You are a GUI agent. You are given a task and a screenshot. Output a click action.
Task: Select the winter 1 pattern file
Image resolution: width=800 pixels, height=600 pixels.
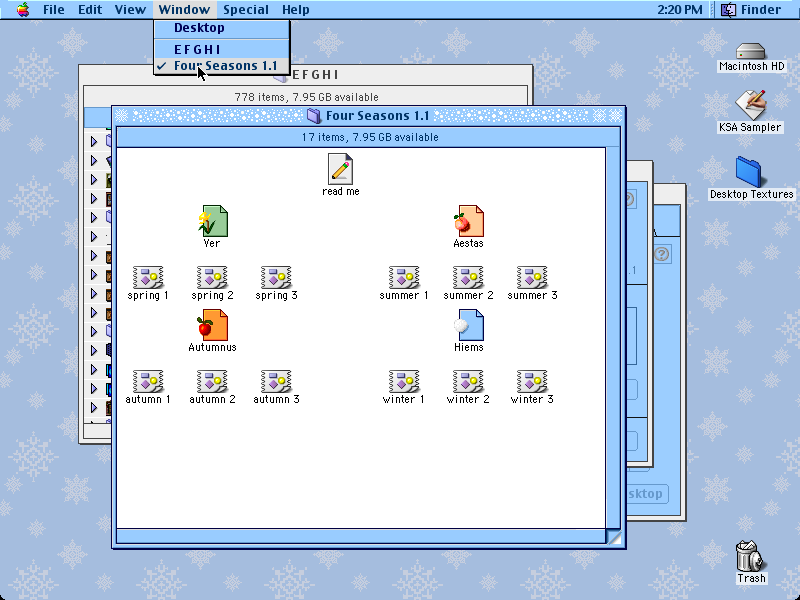[404, 387]
